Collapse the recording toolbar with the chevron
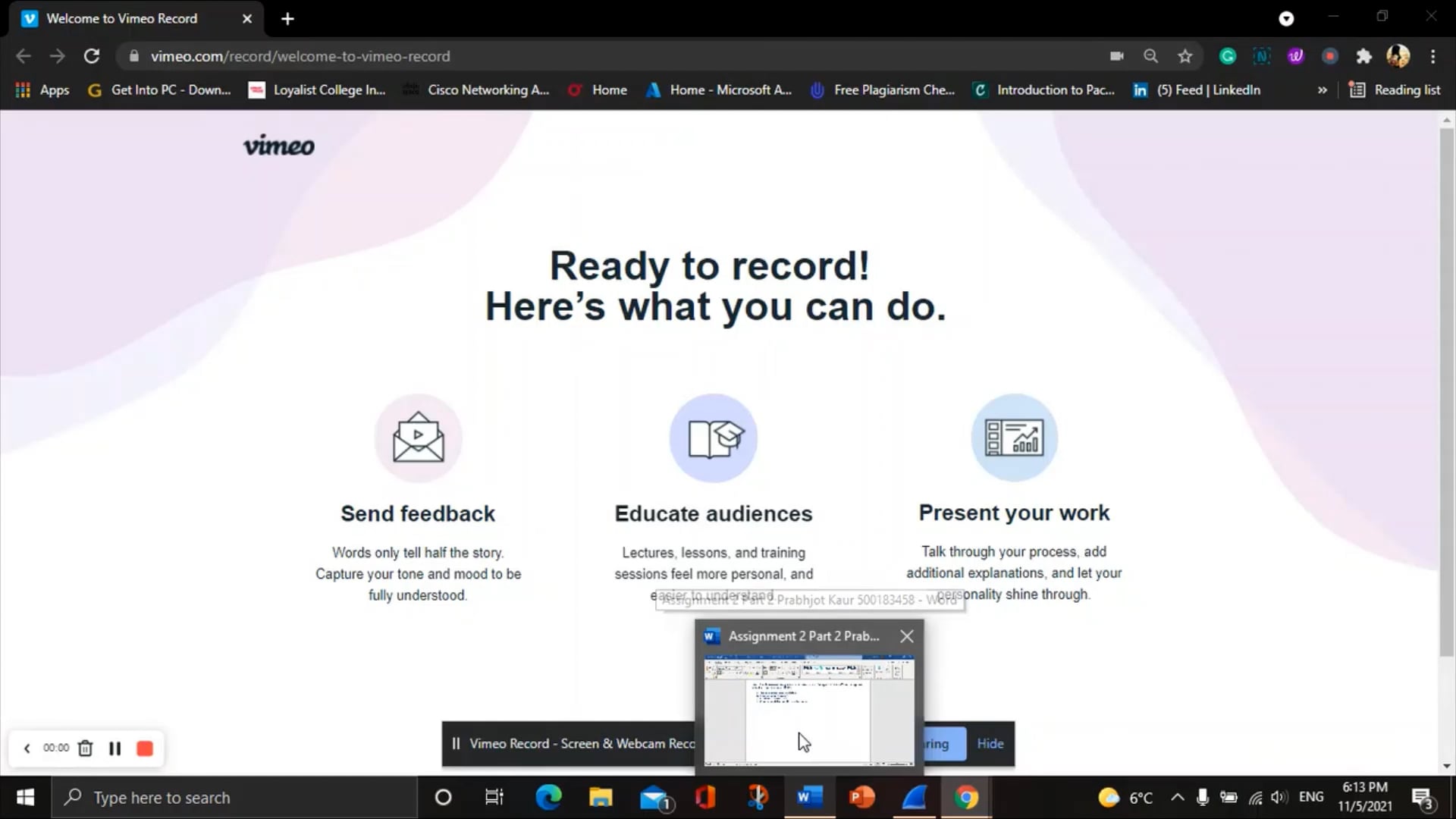Viewport: 1456px width, 819px height. point(27,748)
